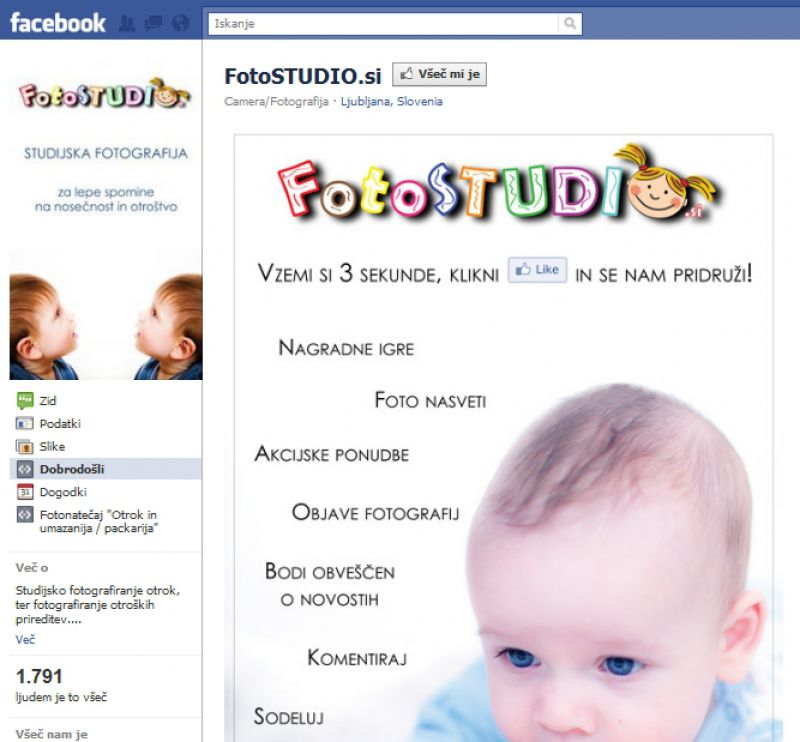Click the "Bodi obveščen" text
800x742 pixels.
[x=330, y=572]
